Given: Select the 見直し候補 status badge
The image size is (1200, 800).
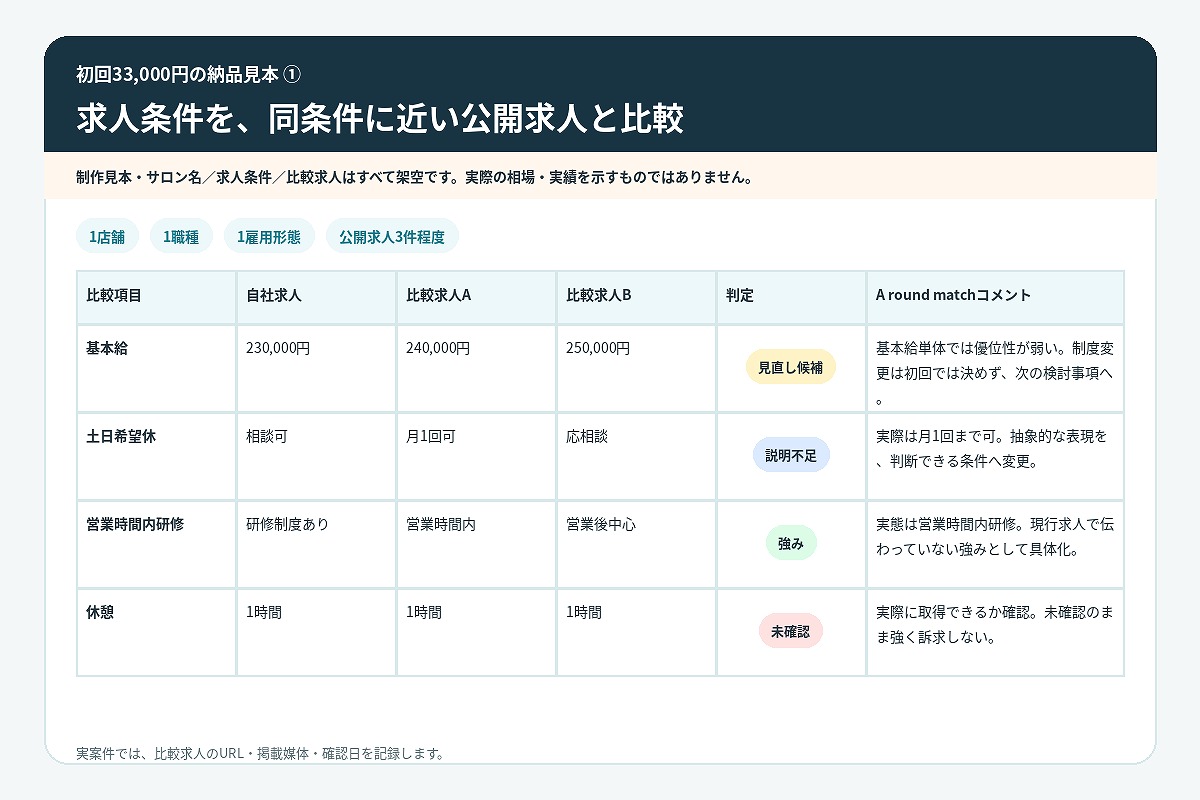Looking at the screenshot, I should pyautogui.click(x=791, y=367).
